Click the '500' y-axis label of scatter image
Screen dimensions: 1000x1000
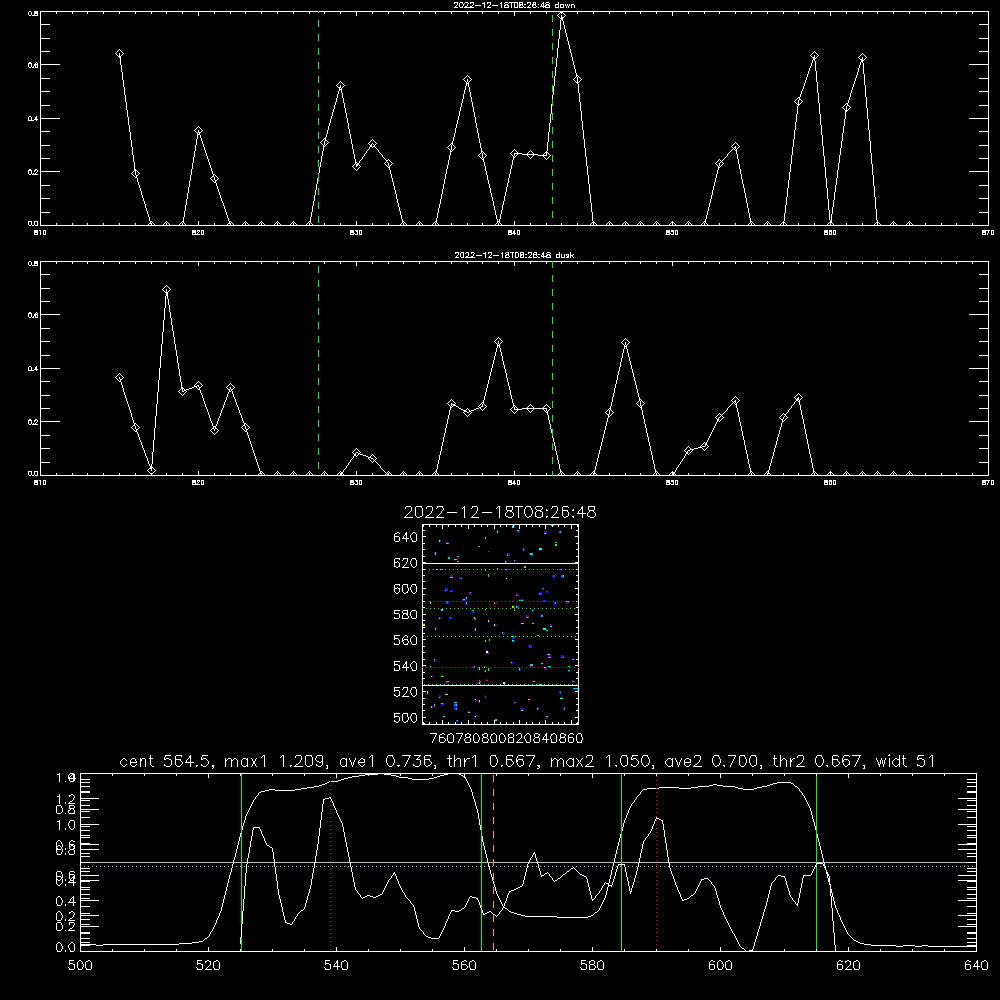[406, 718]
